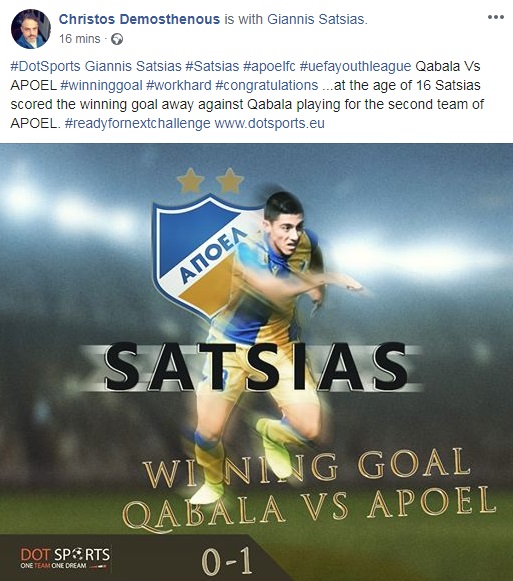The width and height of the screenshot is (513, 581).
Task: Open Giannis Satsias mention in post text
Action: [133, 66]
